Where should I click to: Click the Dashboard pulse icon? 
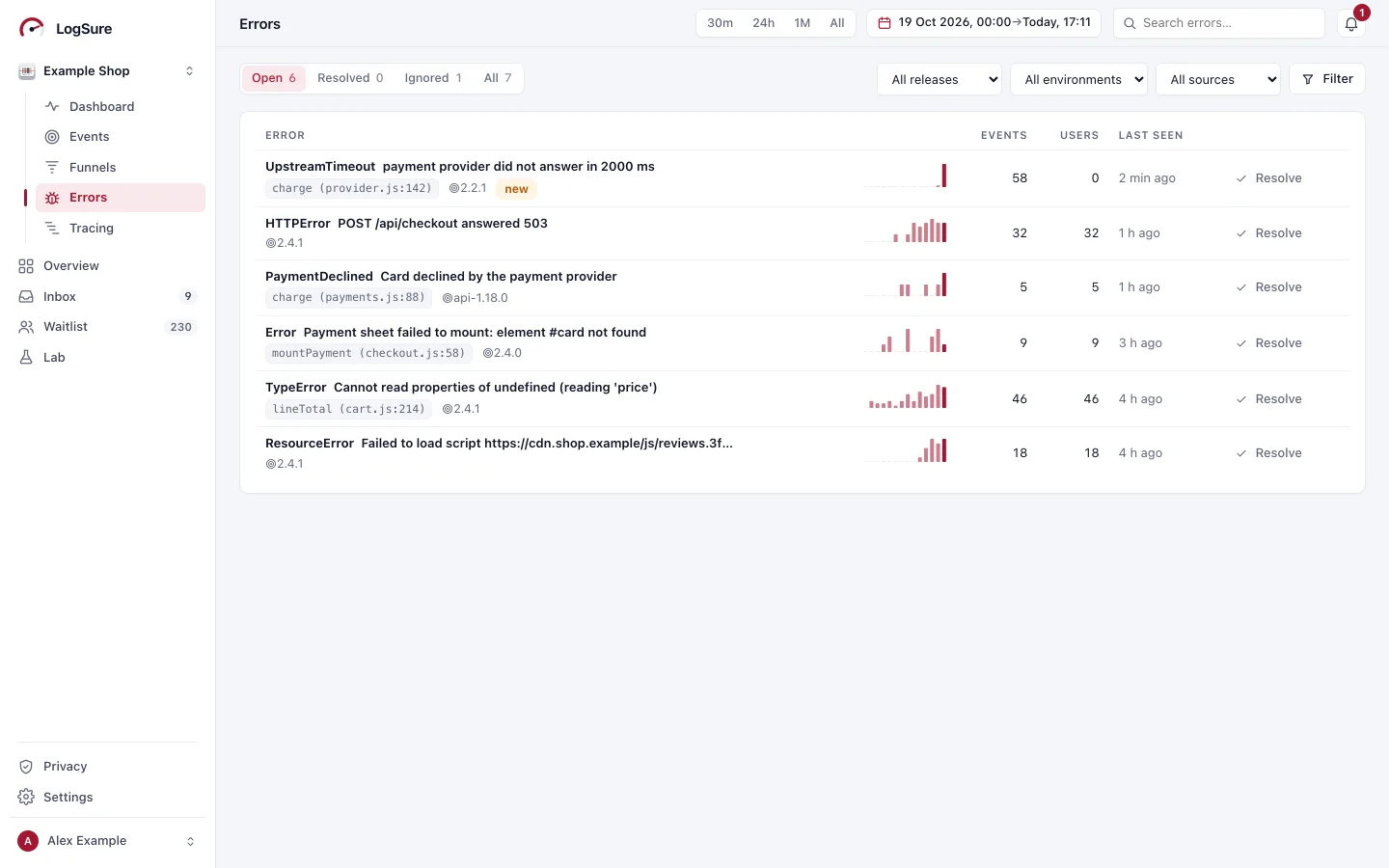tap(52, 106)
